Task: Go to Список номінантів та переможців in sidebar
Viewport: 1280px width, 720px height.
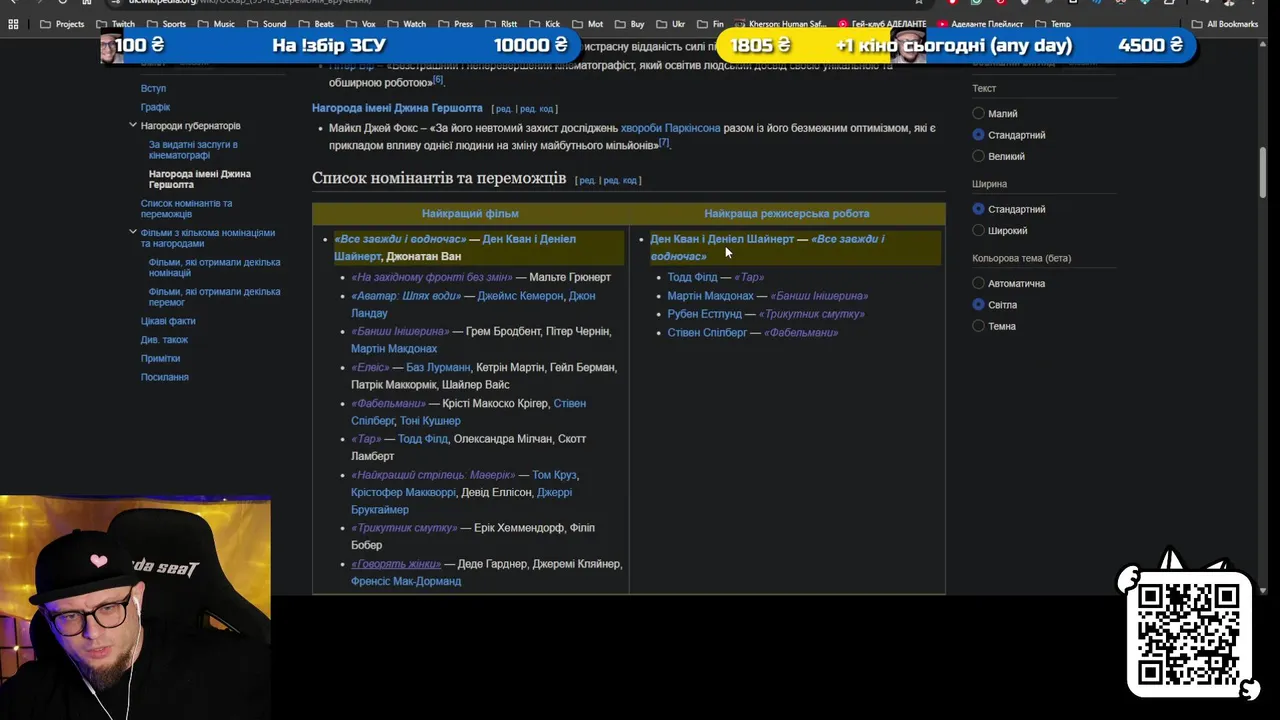Action: [x=186, y=209]
